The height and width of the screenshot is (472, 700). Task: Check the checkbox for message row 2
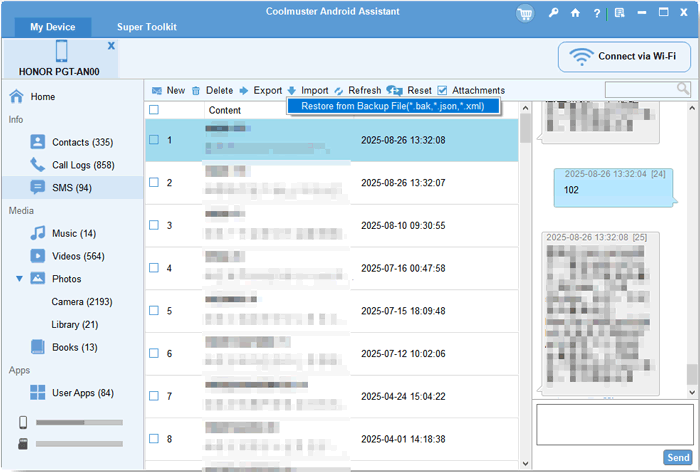[154, 182]
